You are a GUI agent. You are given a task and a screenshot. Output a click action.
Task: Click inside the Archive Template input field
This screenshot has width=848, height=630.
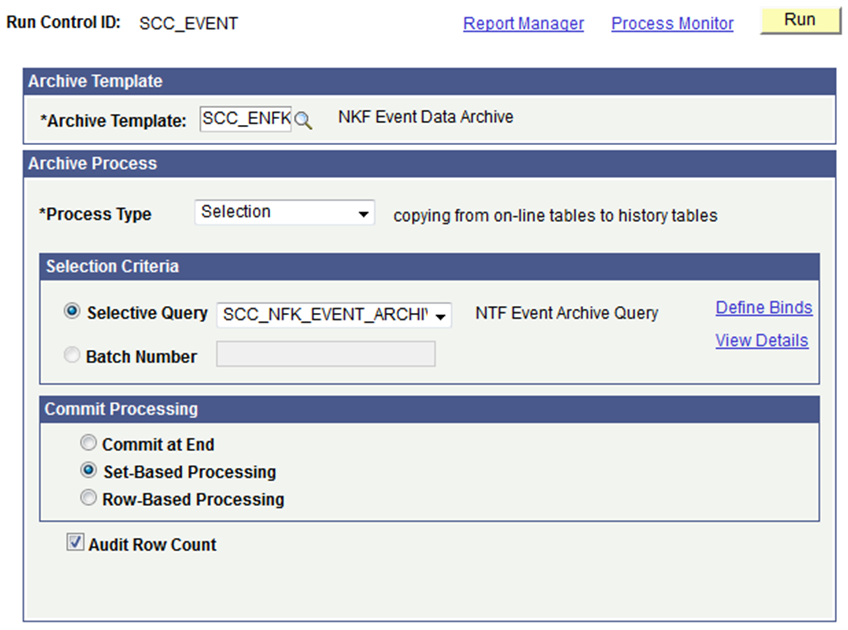point(245,118)
